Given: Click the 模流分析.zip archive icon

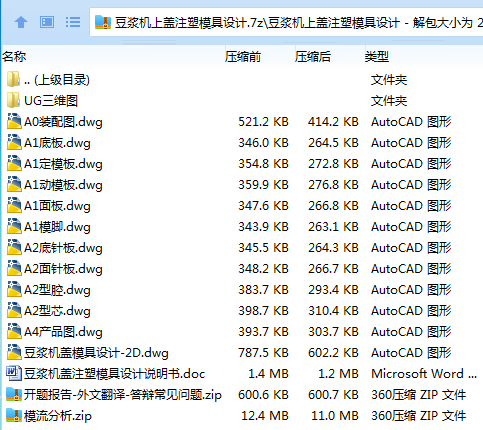Looking at the screenshot, I should [x=14, y=415].
